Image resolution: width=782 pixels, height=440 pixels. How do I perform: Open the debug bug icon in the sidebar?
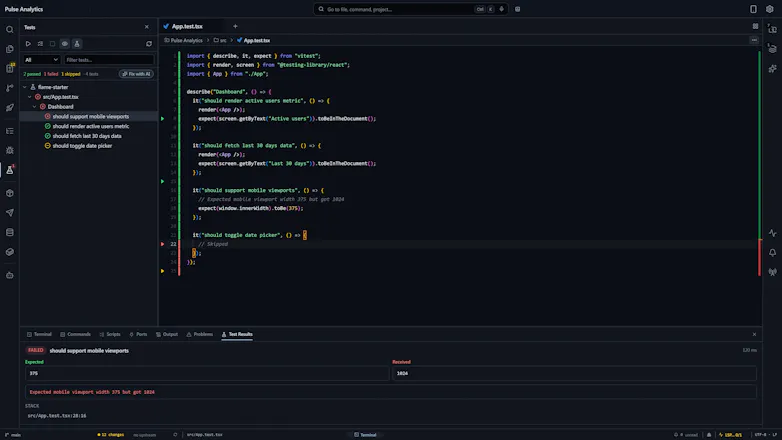click(9, 150)
